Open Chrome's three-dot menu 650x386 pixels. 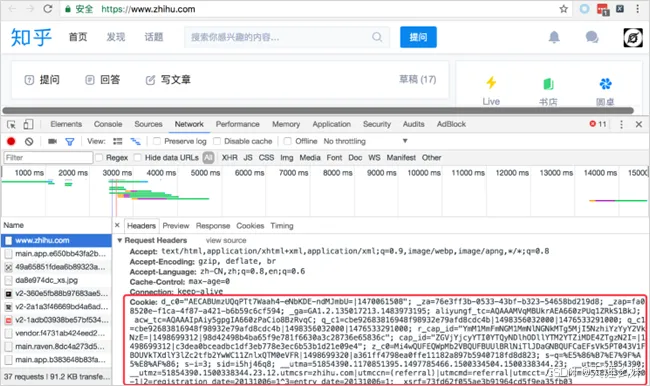(638, 9)
